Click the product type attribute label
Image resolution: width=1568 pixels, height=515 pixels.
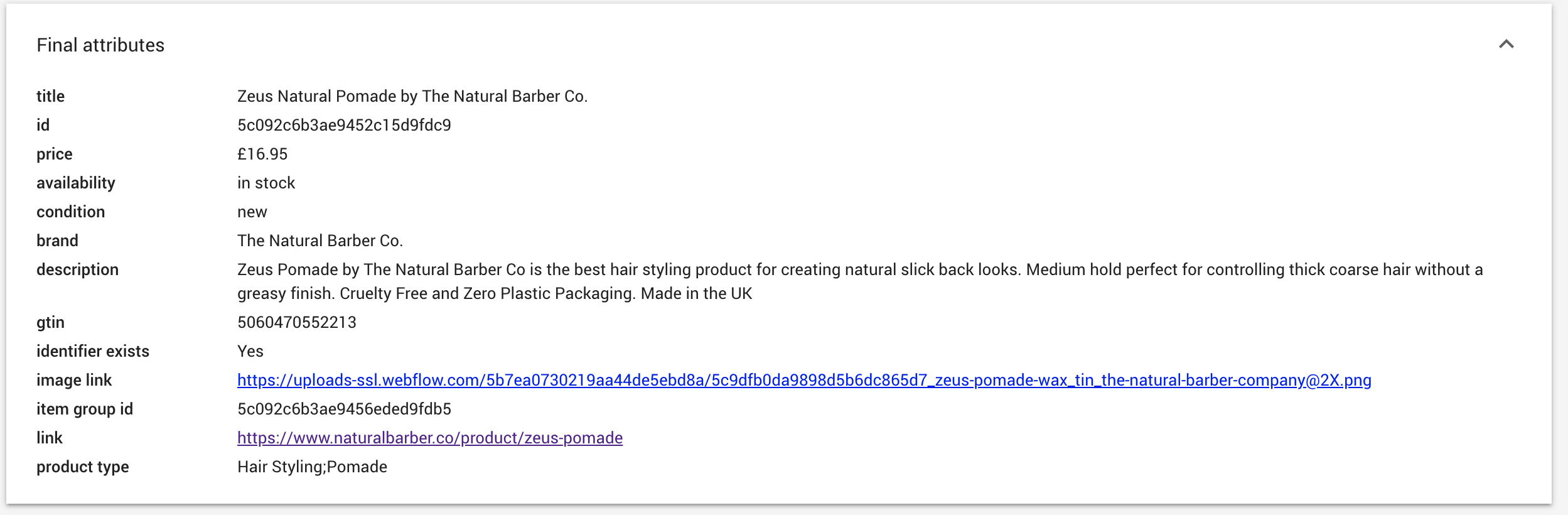82,467
